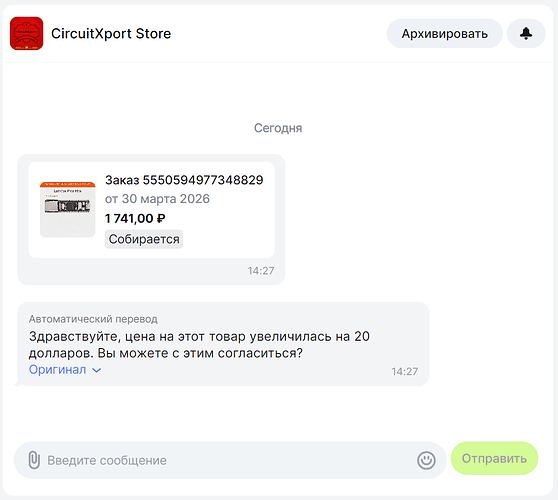Click the order price 1 741,00 ₽
Image resolution: width=558 pixels, height=500 pixels.
click(x=135, y=218)
